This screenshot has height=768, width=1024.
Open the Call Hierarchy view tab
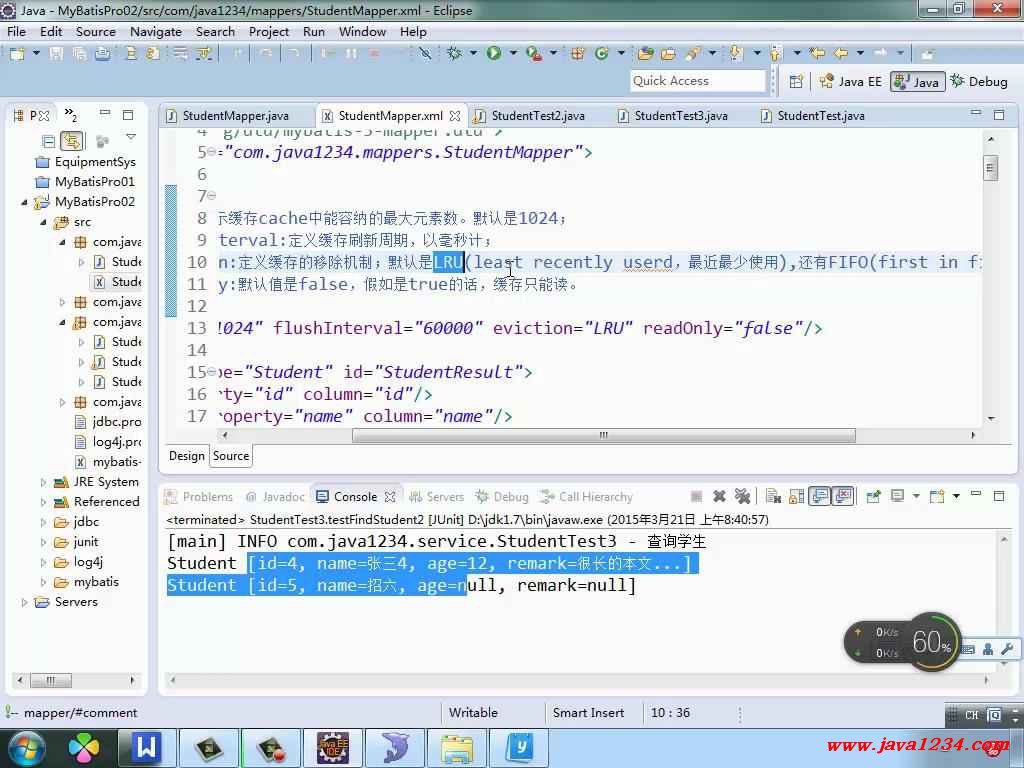(x=586, y=497)
